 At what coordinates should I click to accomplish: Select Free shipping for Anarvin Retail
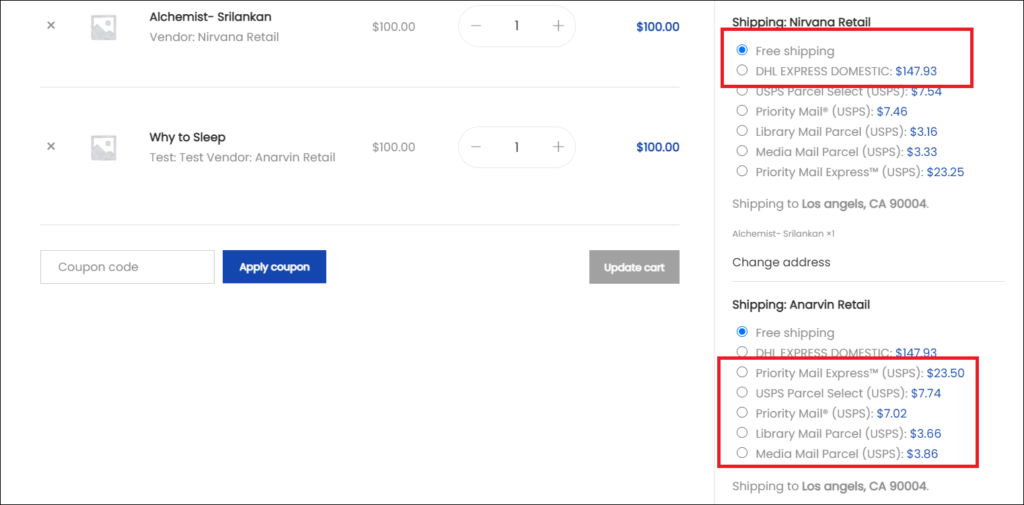(x=741, y=332)
